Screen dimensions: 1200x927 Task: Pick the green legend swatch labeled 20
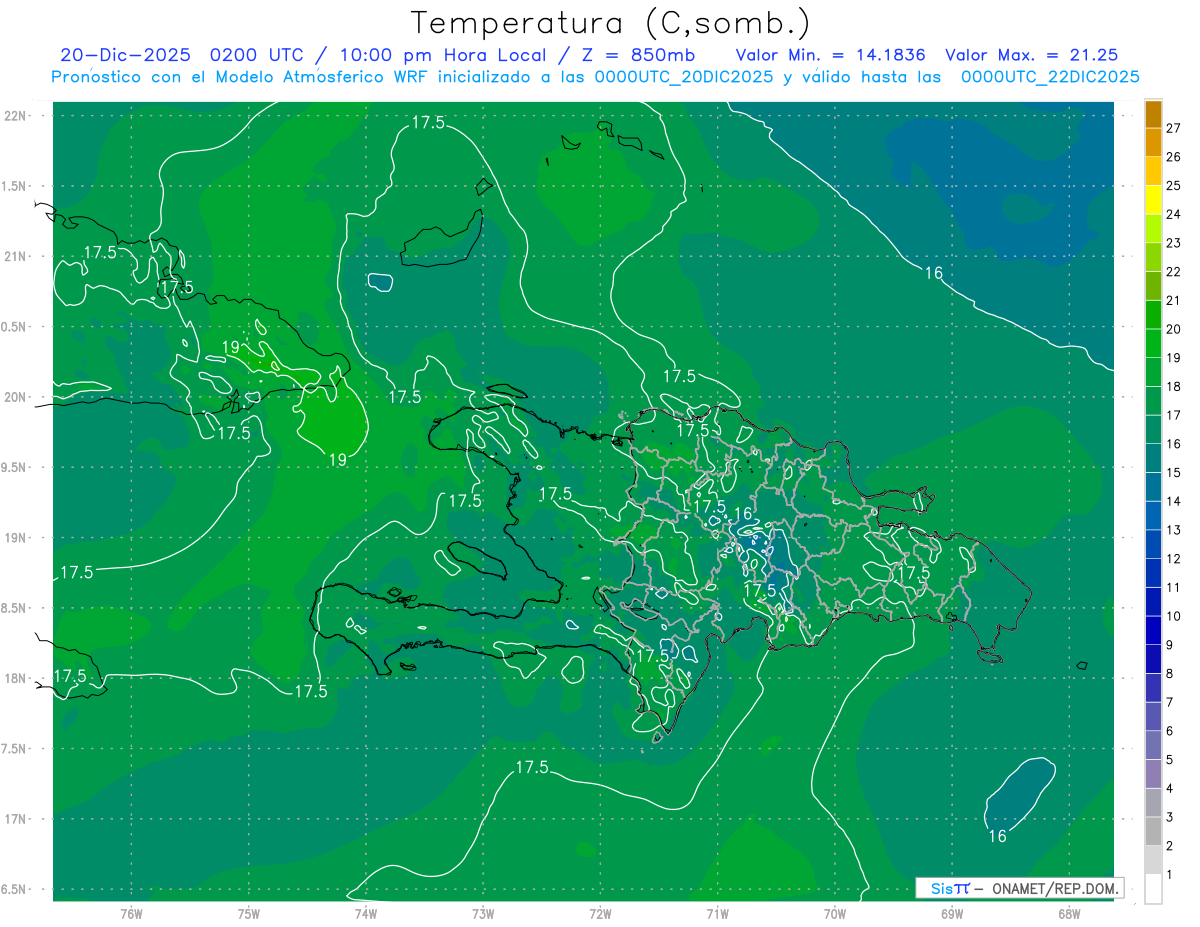coord(1153,315)
